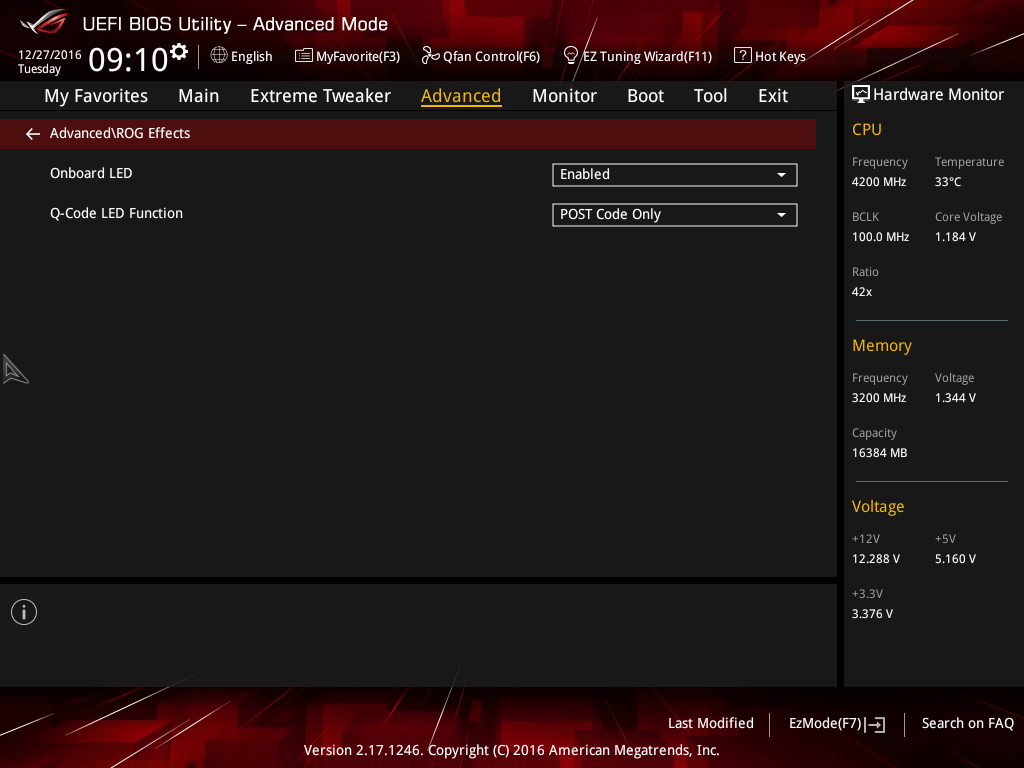Click the BCLK value 100.0 MHz
This screenshot has height=768, width=1024.
880,236
